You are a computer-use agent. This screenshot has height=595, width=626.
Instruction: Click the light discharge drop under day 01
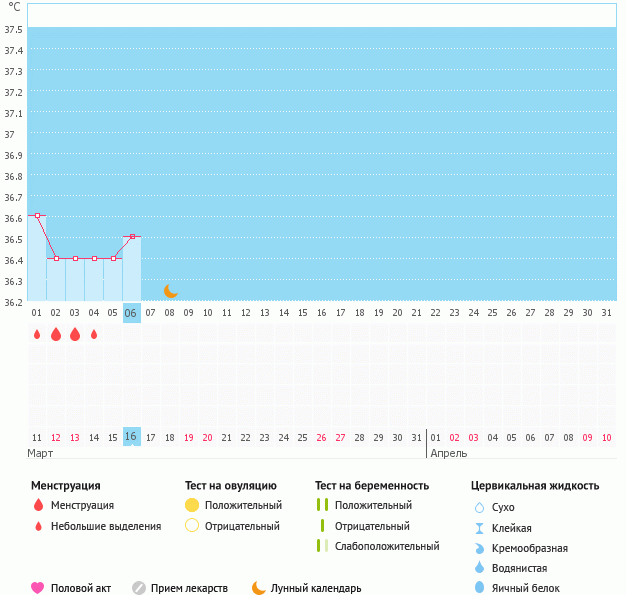click(37, 334)
